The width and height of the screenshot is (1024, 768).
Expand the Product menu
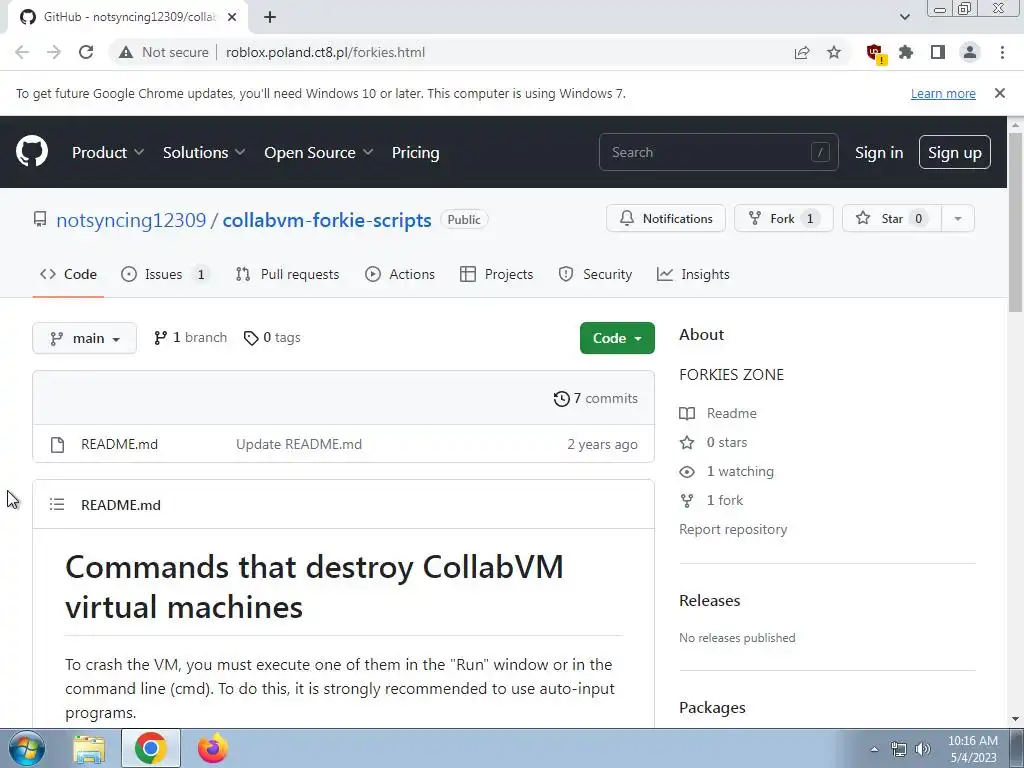[x=108, y=152]
